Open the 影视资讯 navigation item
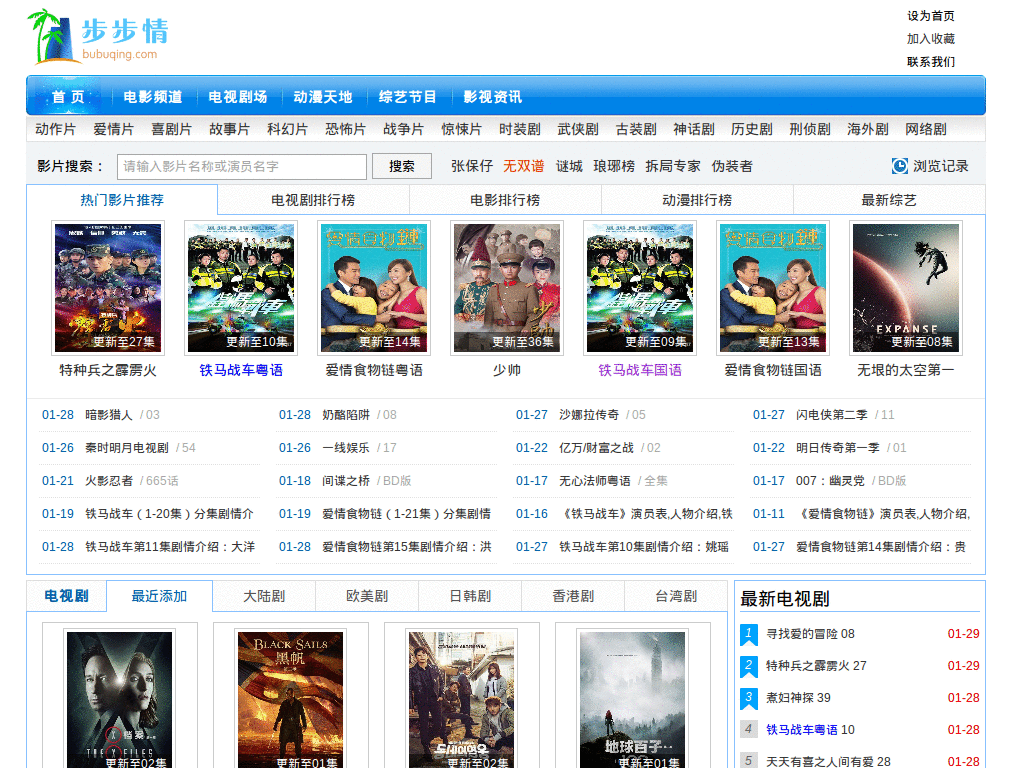This screenshot has width=1024, height=768. (x=492, y=97)
